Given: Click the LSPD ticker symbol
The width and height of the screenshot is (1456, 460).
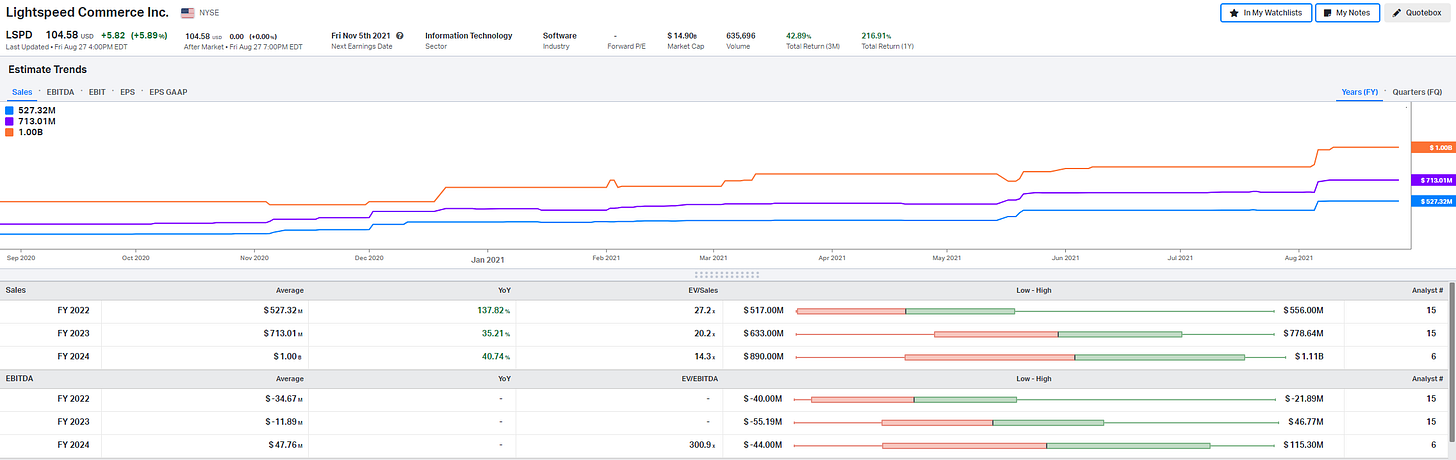Looking at the screenshot, I should (18, 35).
